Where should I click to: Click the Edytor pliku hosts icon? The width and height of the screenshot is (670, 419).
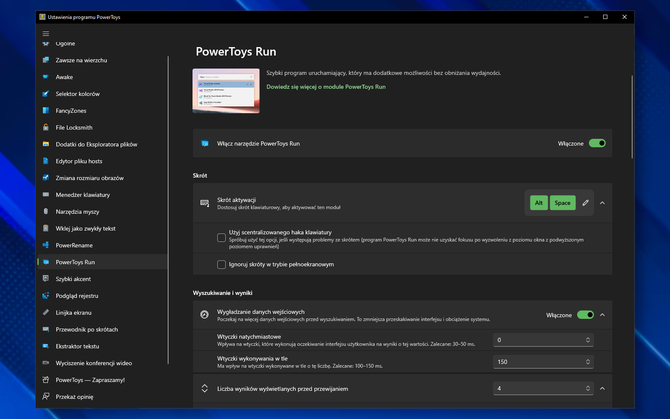pyautogui.click(x=46, y=161)
